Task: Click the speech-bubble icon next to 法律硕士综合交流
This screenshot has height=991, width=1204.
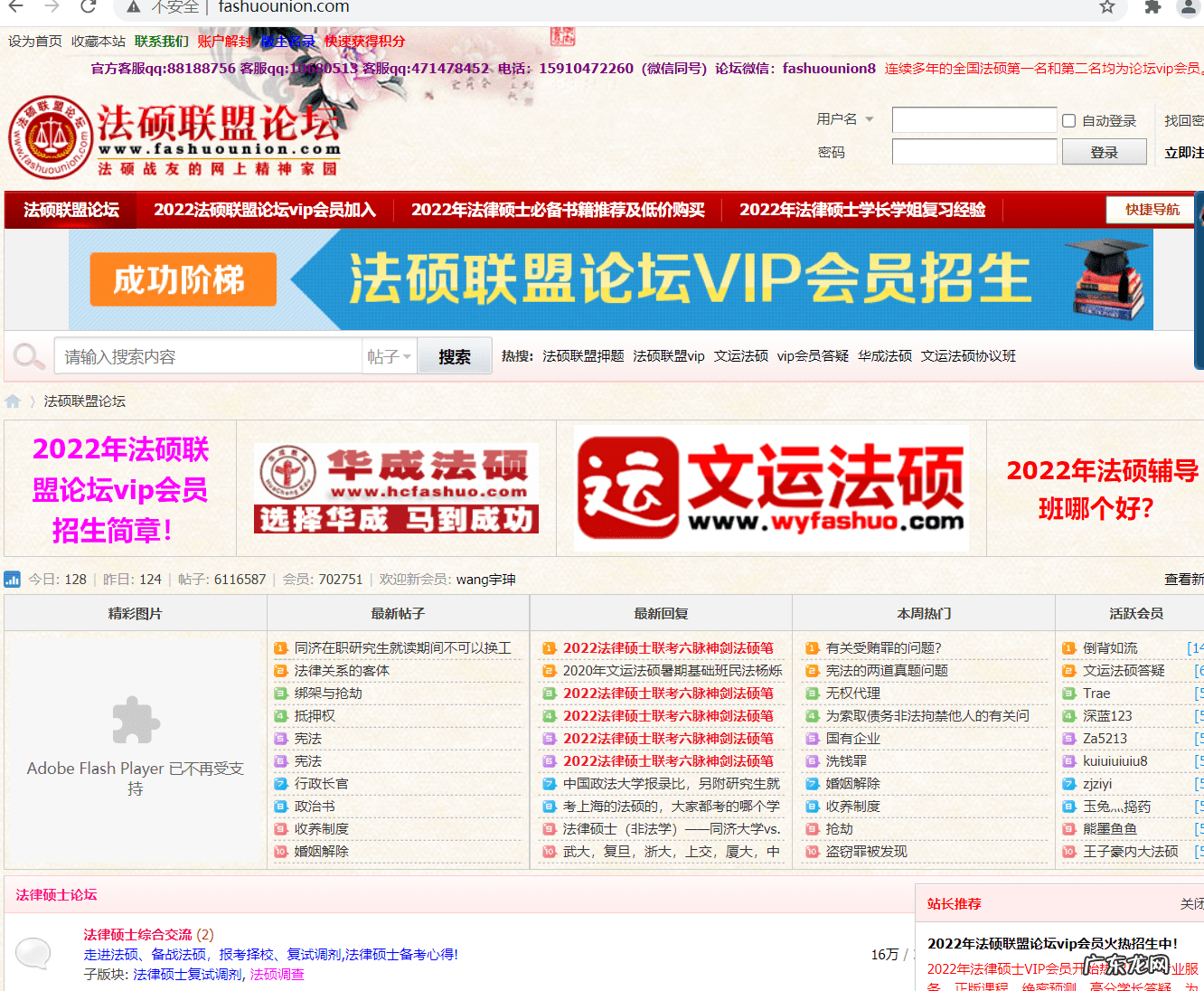Action: point(33,954)
